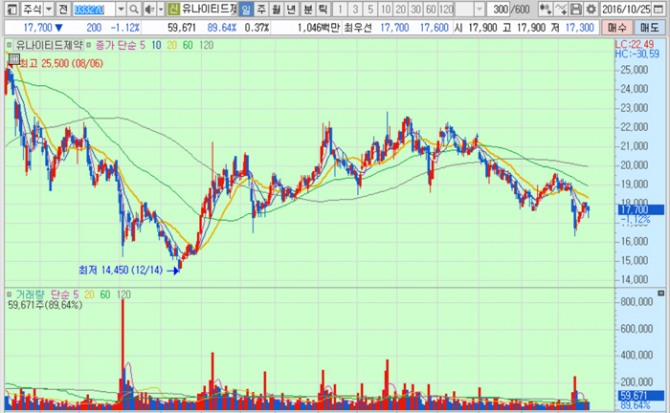This screenshot has width=670, height=413.
Task: Click the date field 2016/10/25
Action: click(x=626, y=9)
